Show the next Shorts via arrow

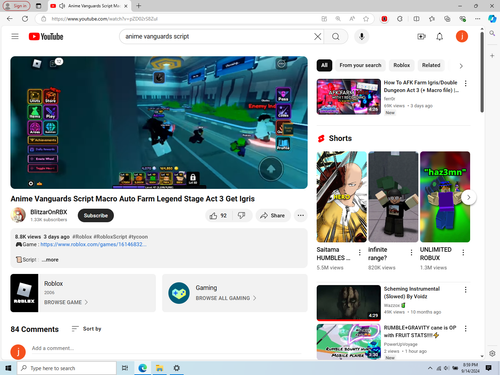click(469, 197)
